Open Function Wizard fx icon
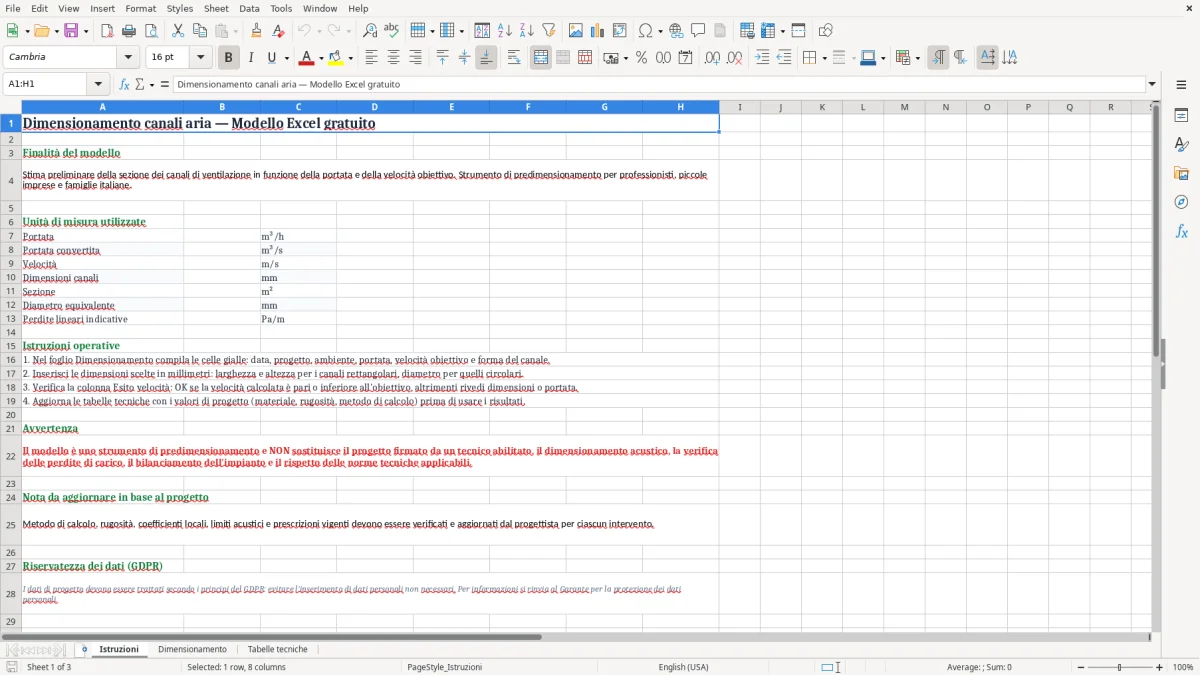Viewport: 1200px width, 675px height. (x=124, y=84)
